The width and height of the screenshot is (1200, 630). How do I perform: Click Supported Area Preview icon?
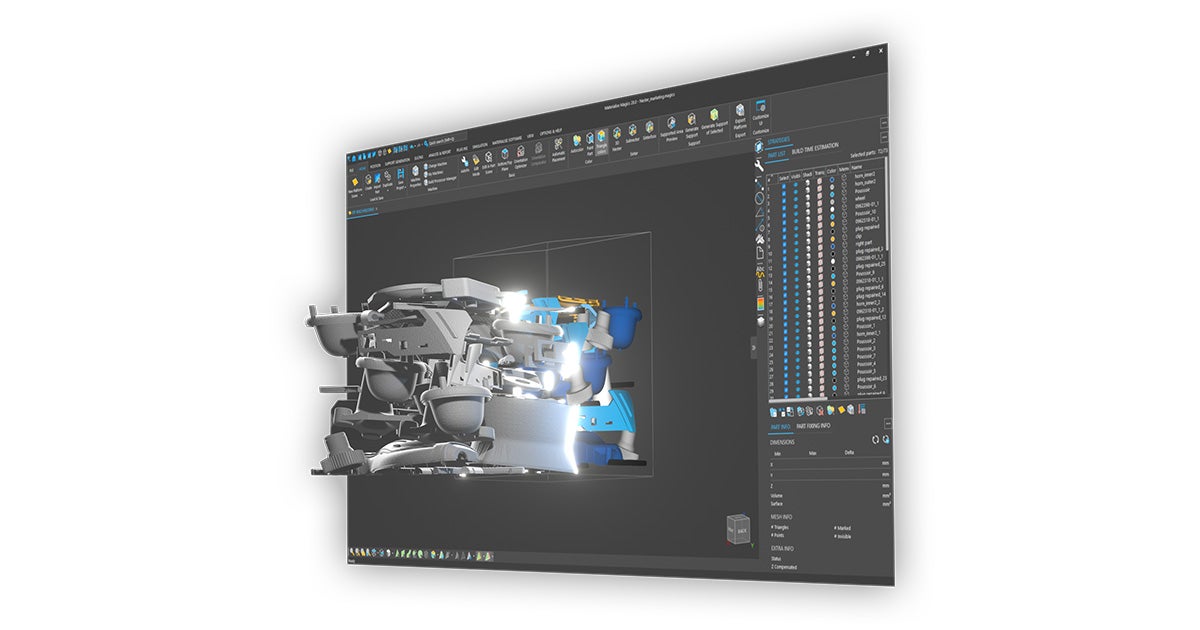672,122
